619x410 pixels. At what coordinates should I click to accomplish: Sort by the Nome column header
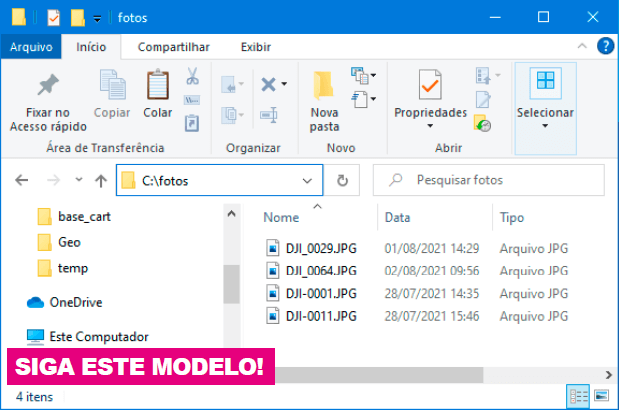pos(281,217)
